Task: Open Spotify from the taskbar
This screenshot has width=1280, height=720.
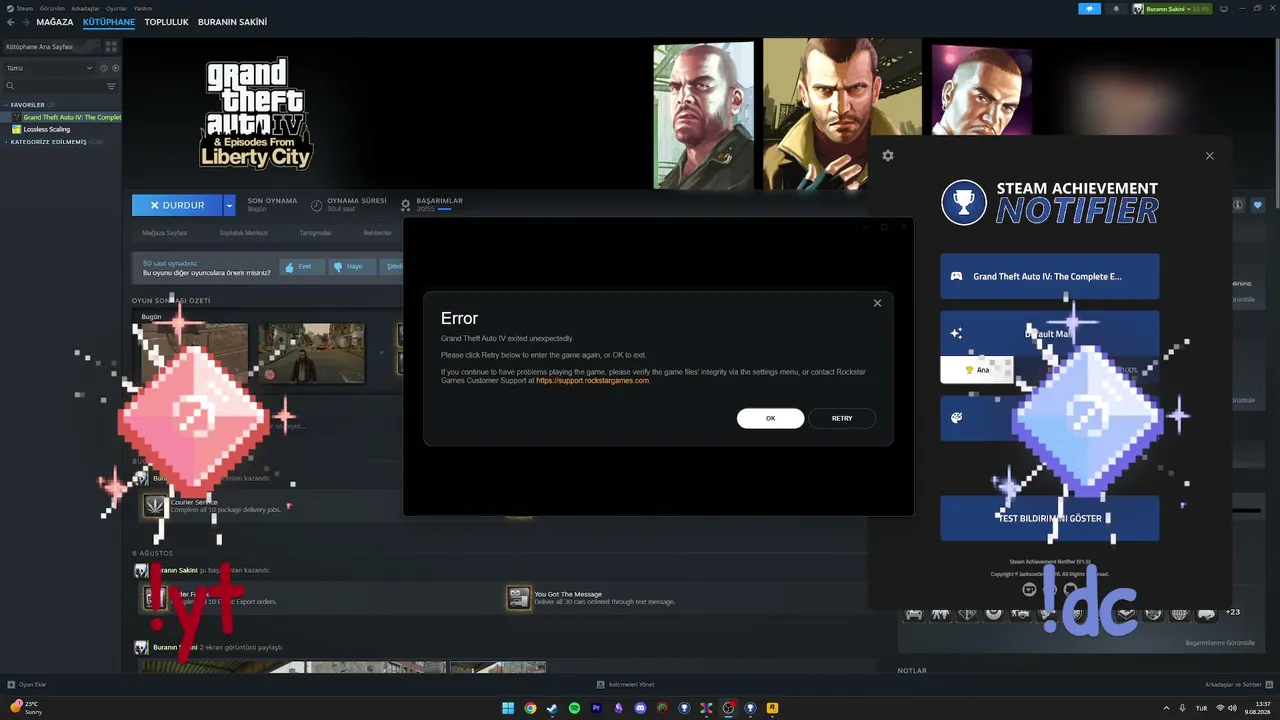Action: coord(574,708)
